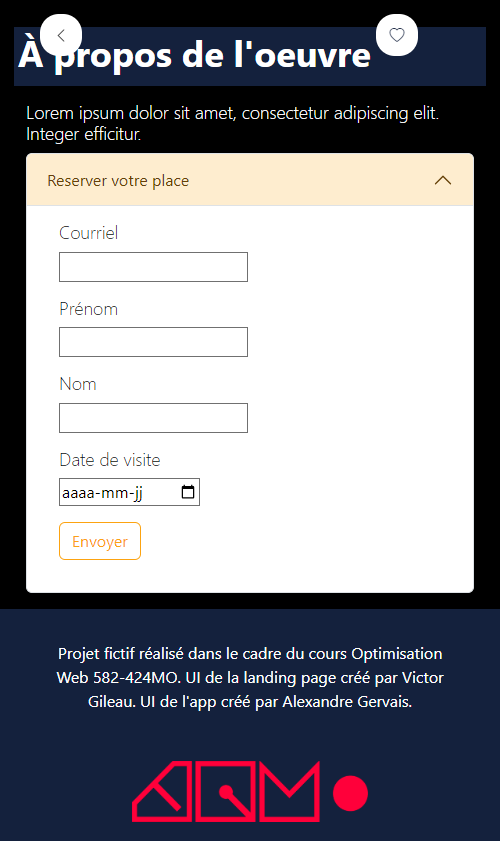Click the Prénom label text

pos(89,309)
